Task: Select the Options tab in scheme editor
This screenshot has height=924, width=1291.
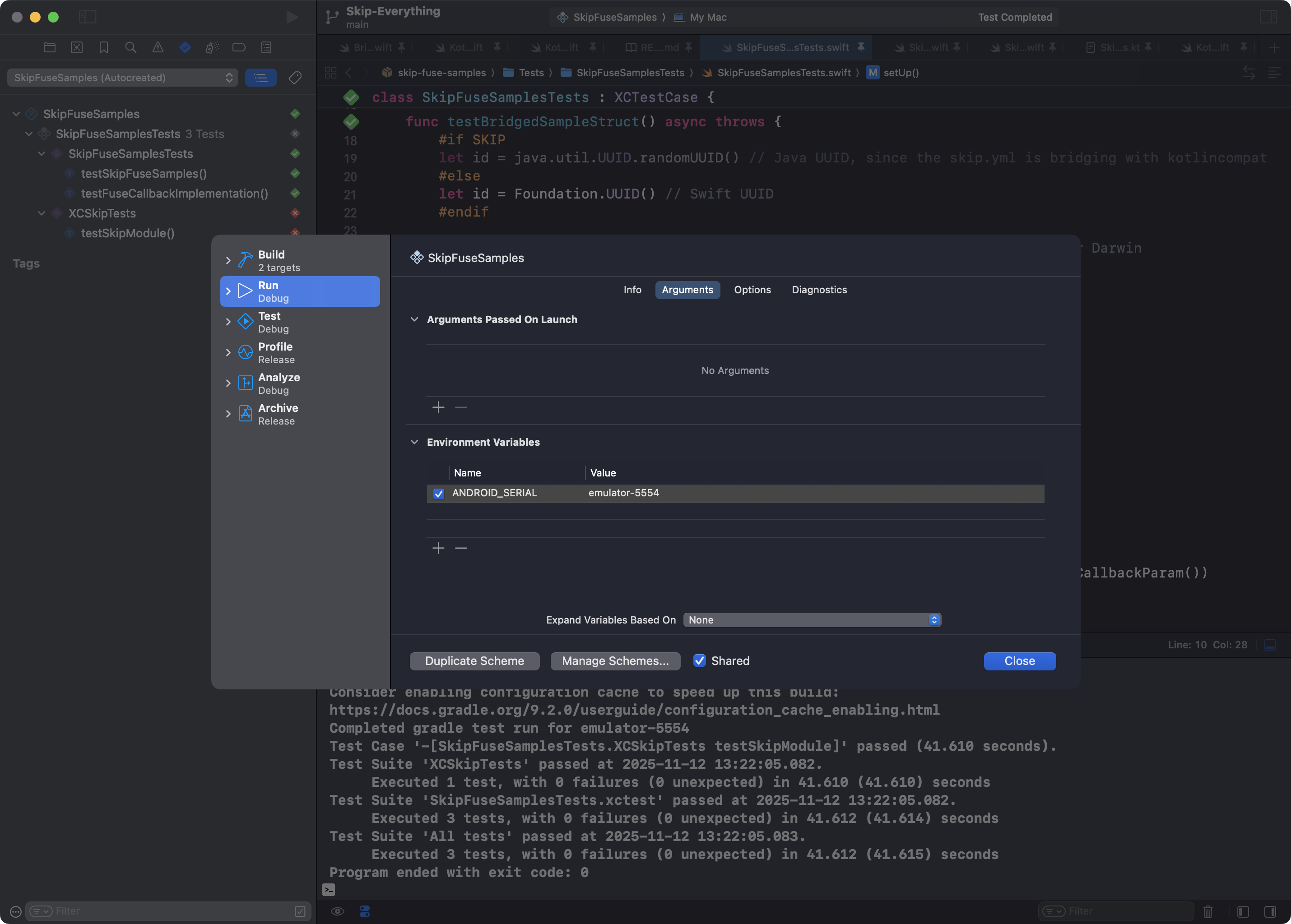Action: click(x=752, y=290)
